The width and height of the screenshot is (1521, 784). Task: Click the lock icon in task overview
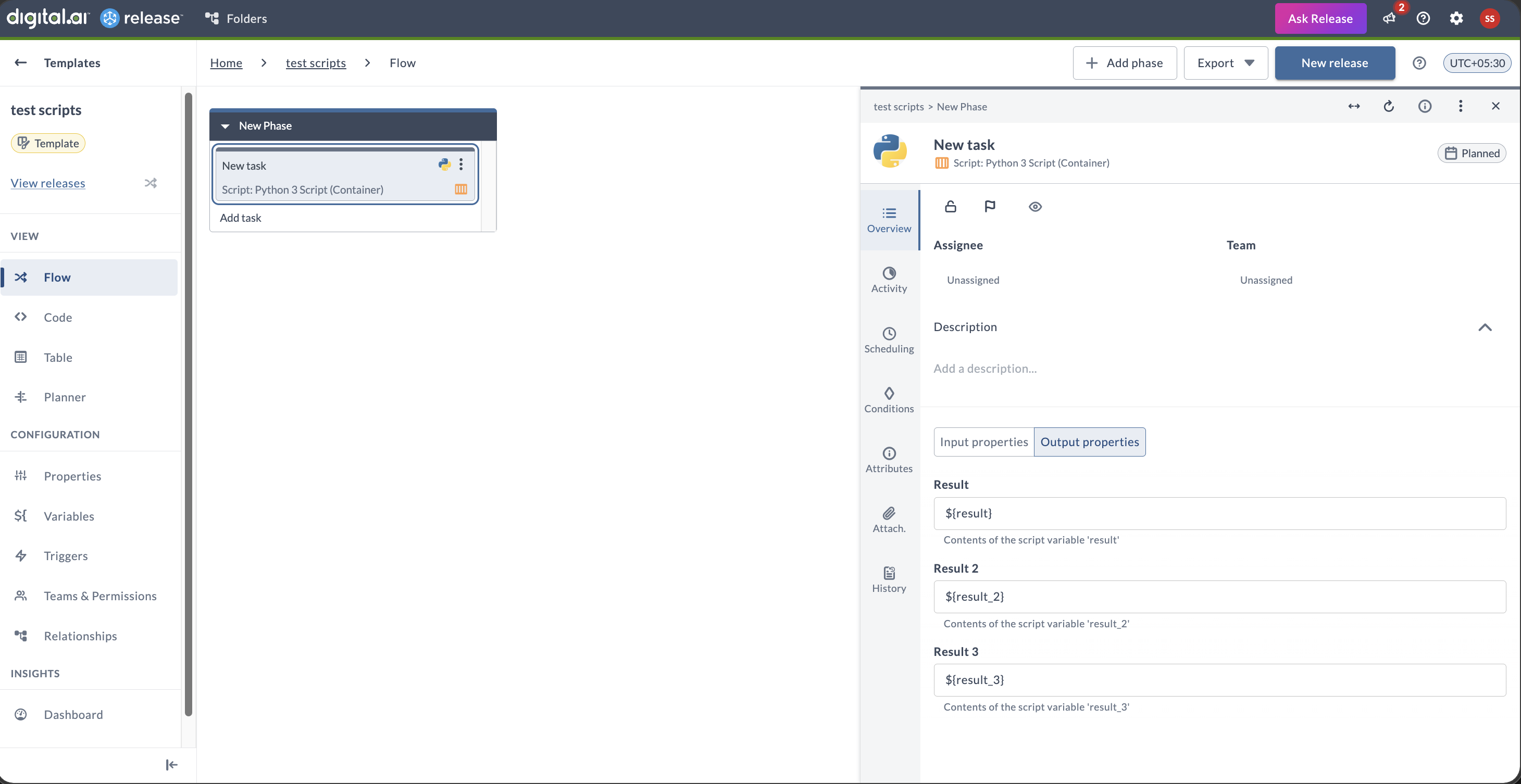coord(950,207)
